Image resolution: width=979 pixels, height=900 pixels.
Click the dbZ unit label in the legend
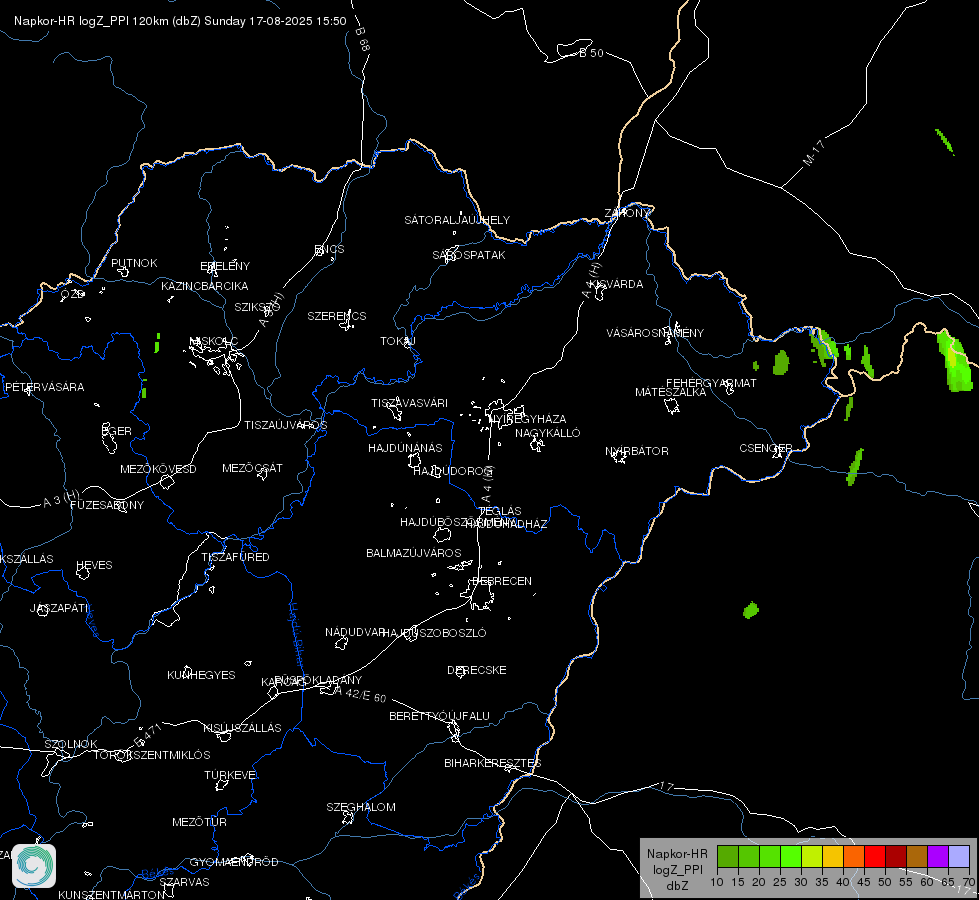(x=677, y=886)
